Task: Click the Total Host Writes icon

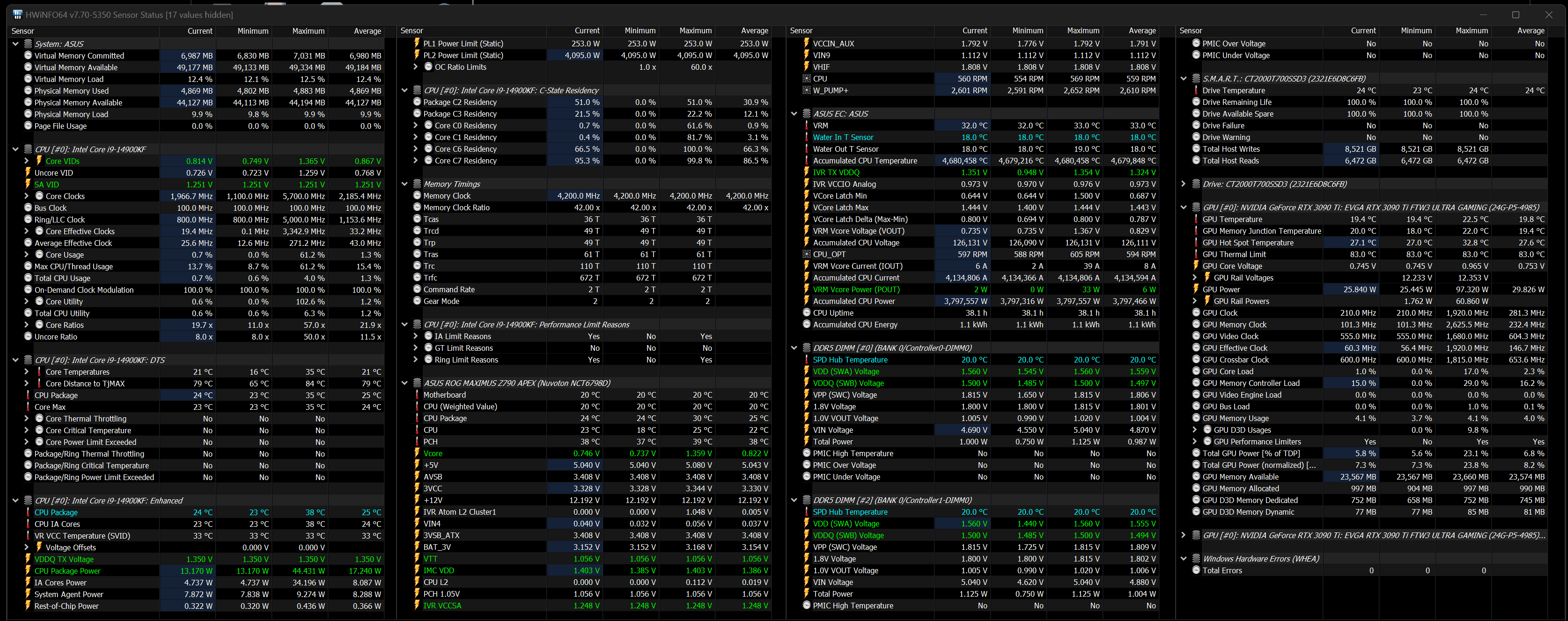Action: (x=1196, y=149)
